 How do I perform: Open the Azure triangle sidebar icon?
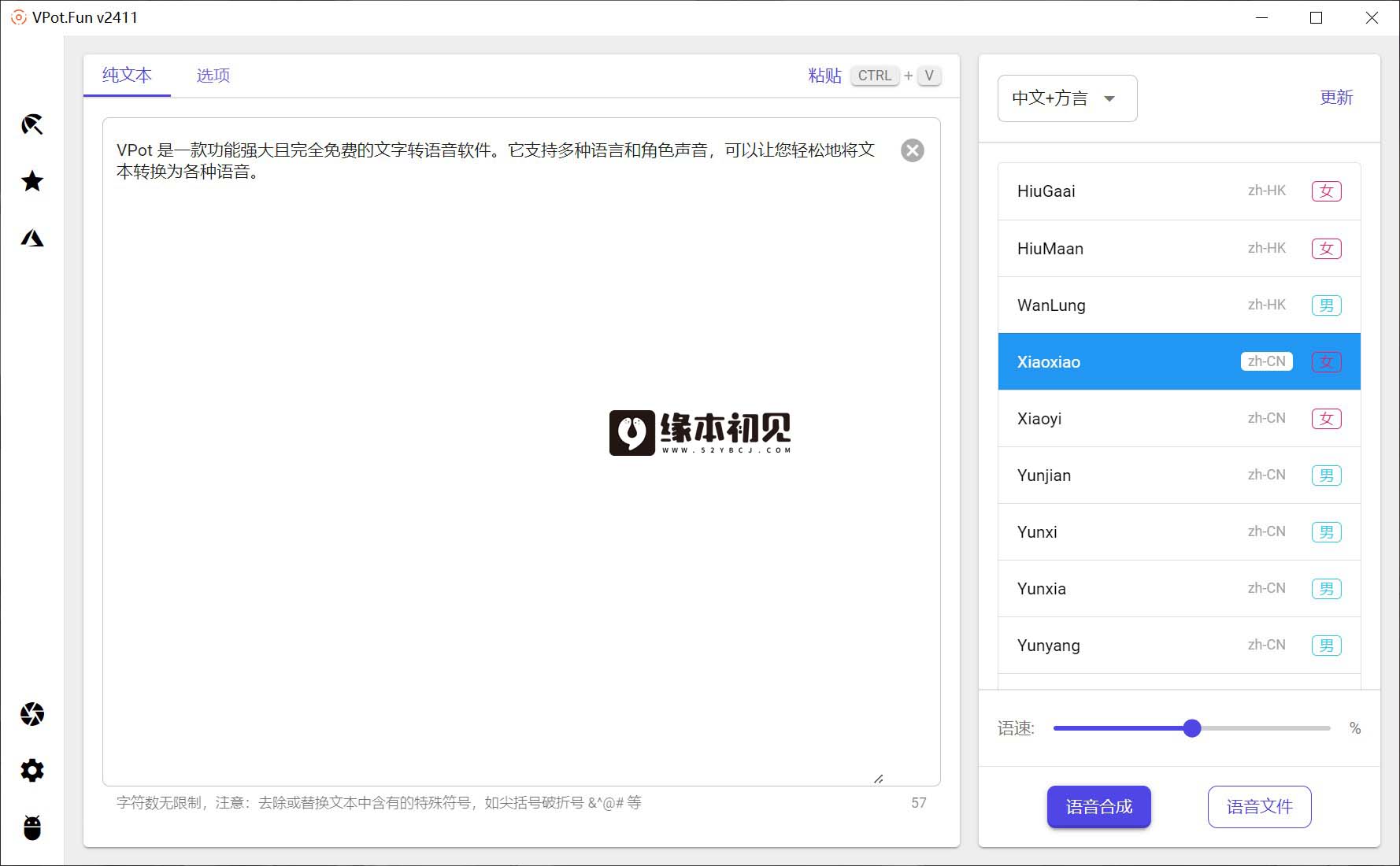pyautogui.click(x=32, y=238)
